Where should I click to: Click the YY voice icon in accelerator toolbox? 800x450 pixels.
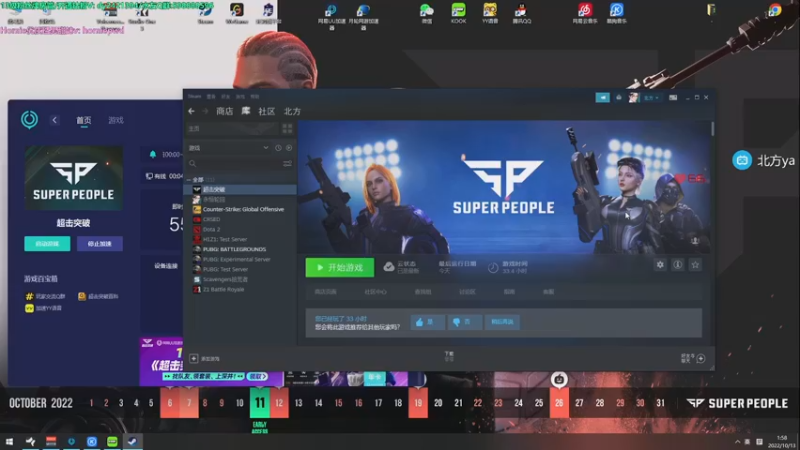(x=29, y=308)
